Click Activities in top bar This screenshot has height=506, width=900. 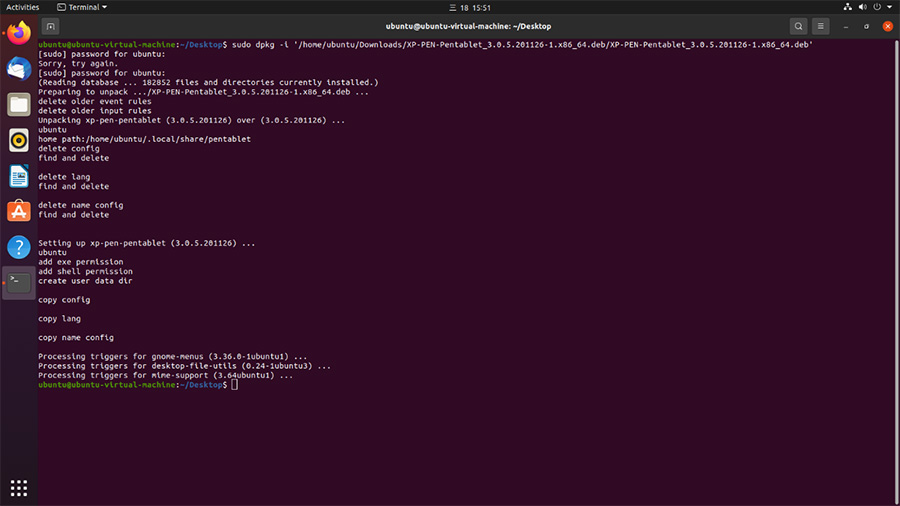22,7
